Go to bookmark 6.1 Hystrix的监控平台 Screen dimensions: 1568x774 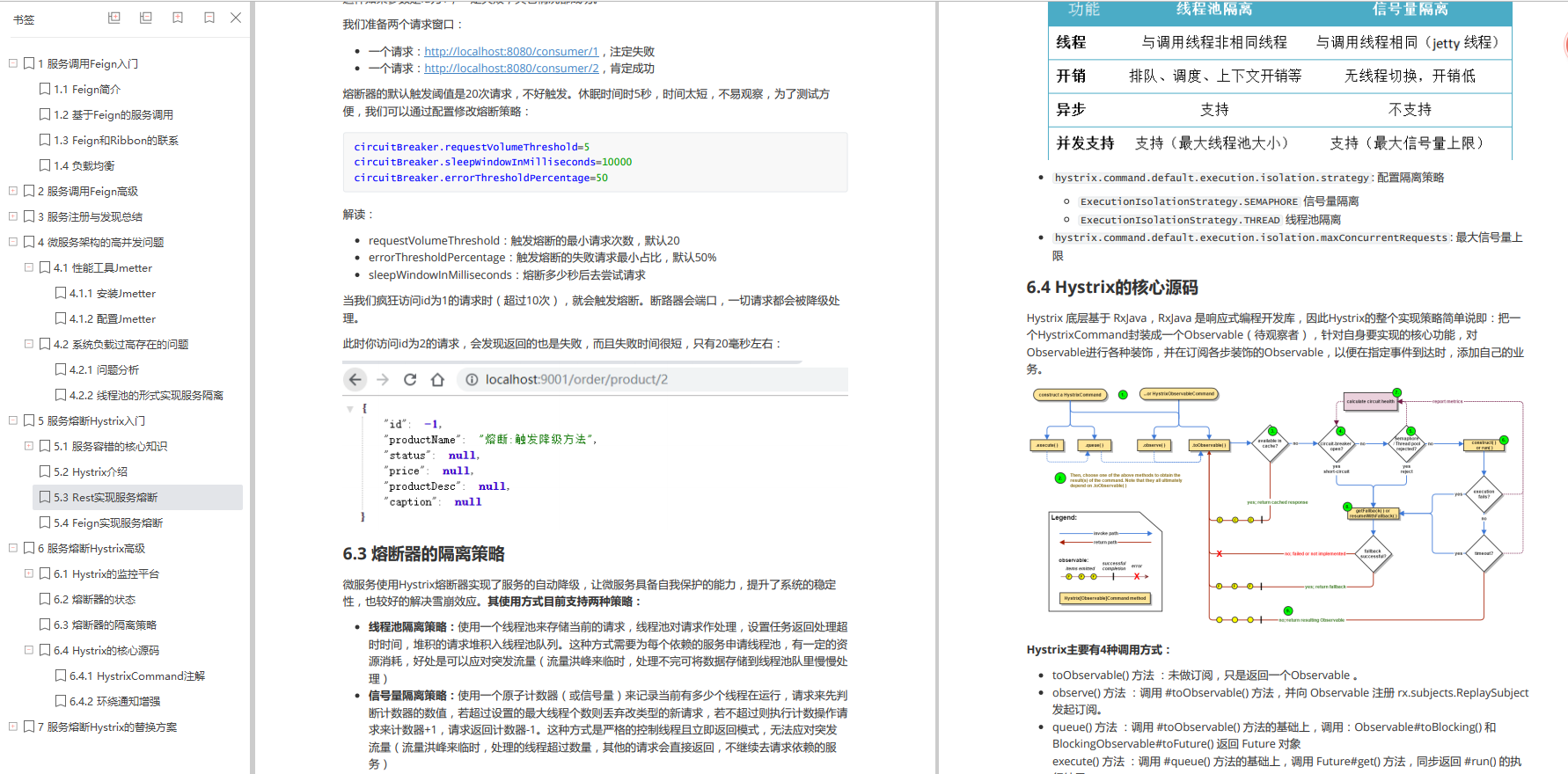[x=106, y=573]
